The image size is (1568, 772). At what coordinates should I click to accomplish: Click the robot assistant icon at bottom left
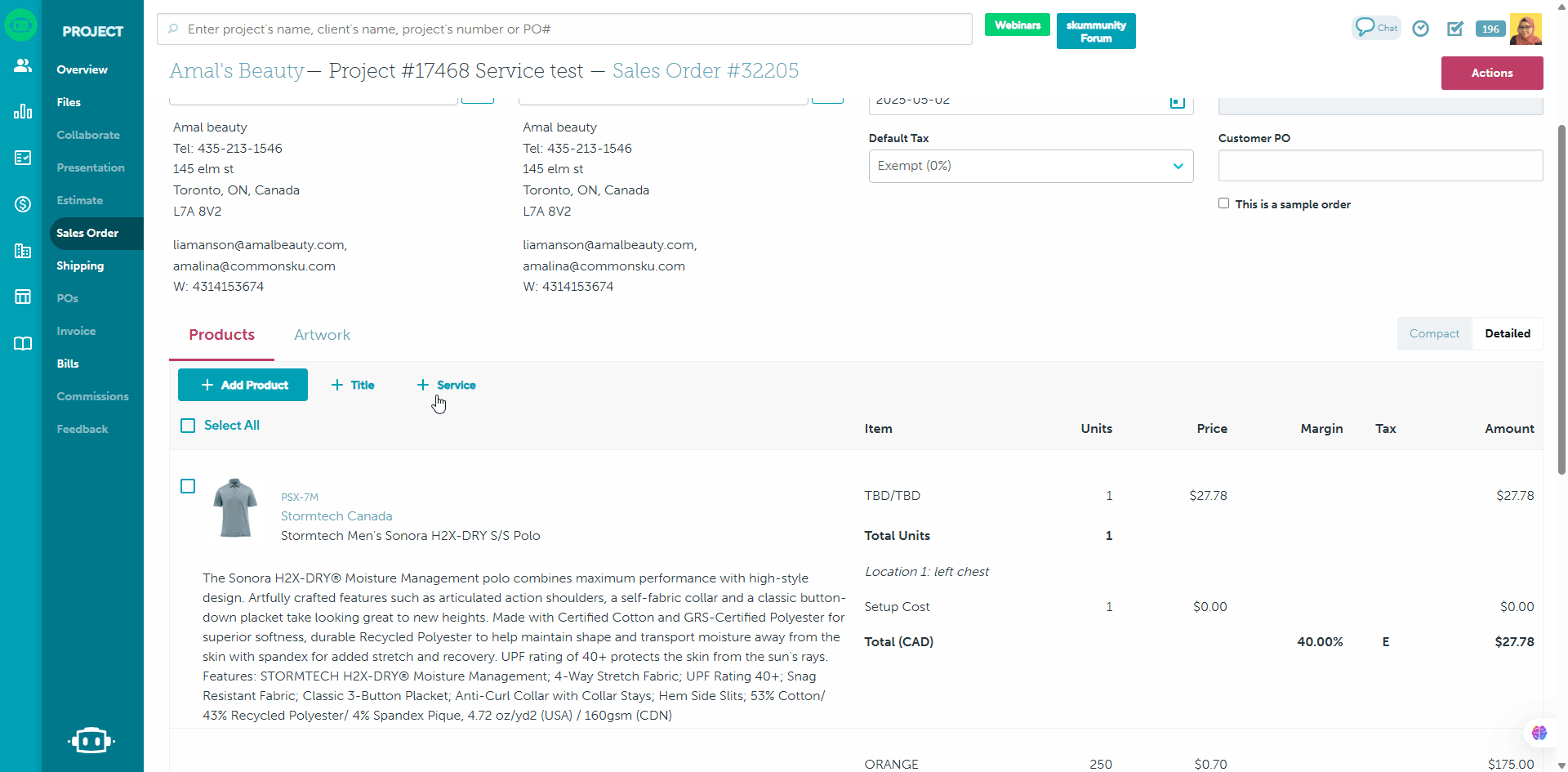coord(91,740)
